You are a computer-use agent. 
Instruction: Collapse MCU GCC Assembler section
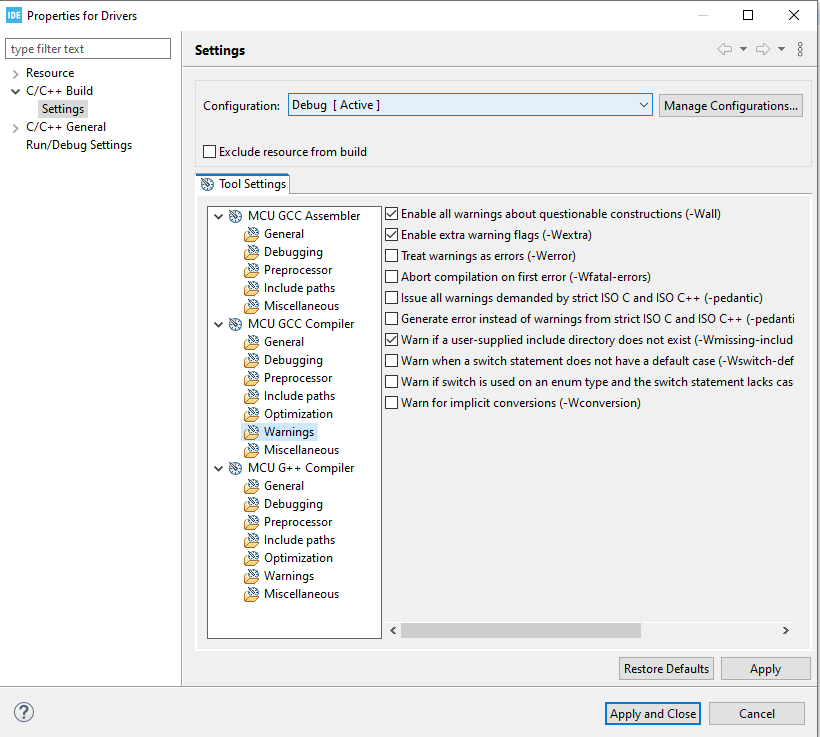pos(219,216)
